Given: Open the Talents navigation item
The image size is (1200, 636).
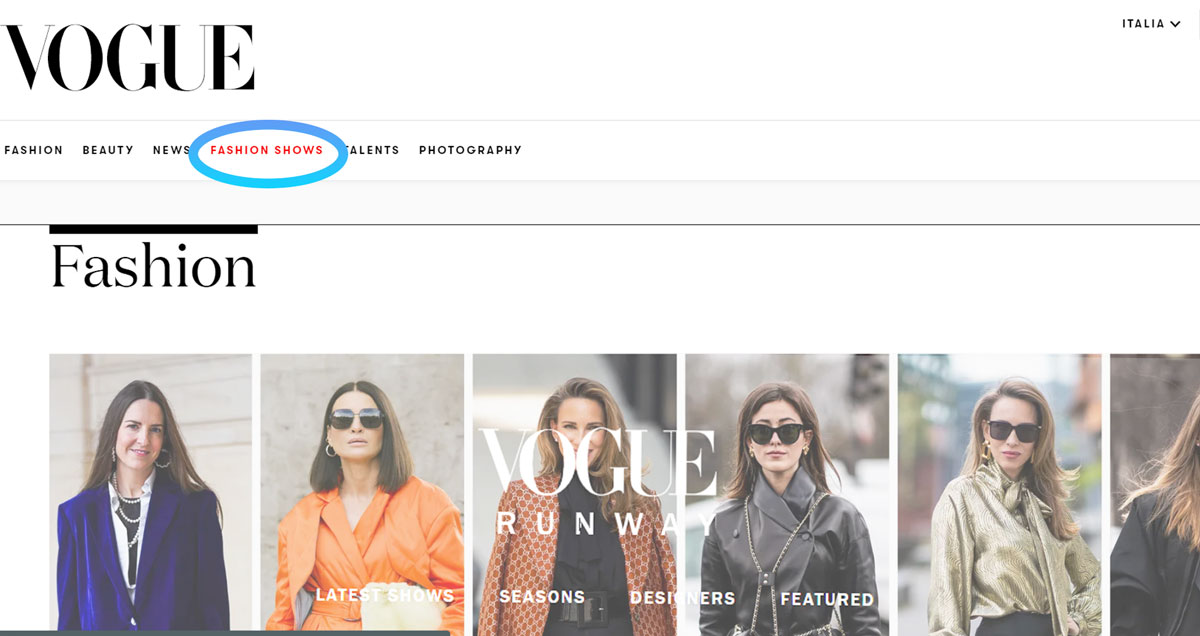Looking at the screenshot, I should point(371,150).
